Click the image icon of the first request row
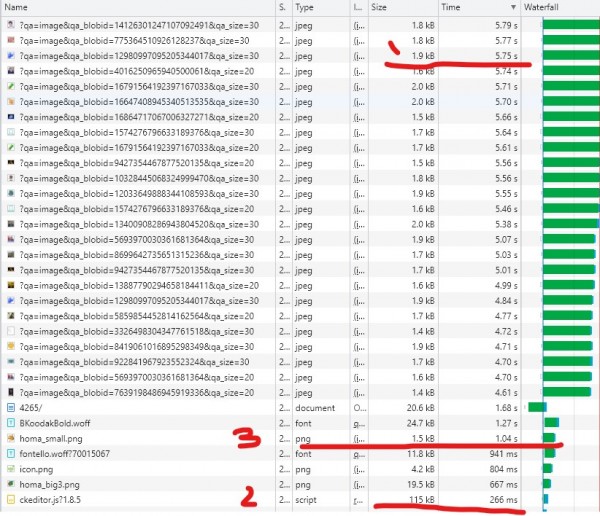The height and width of the screenshot is (516, 600). pos(9,23)
